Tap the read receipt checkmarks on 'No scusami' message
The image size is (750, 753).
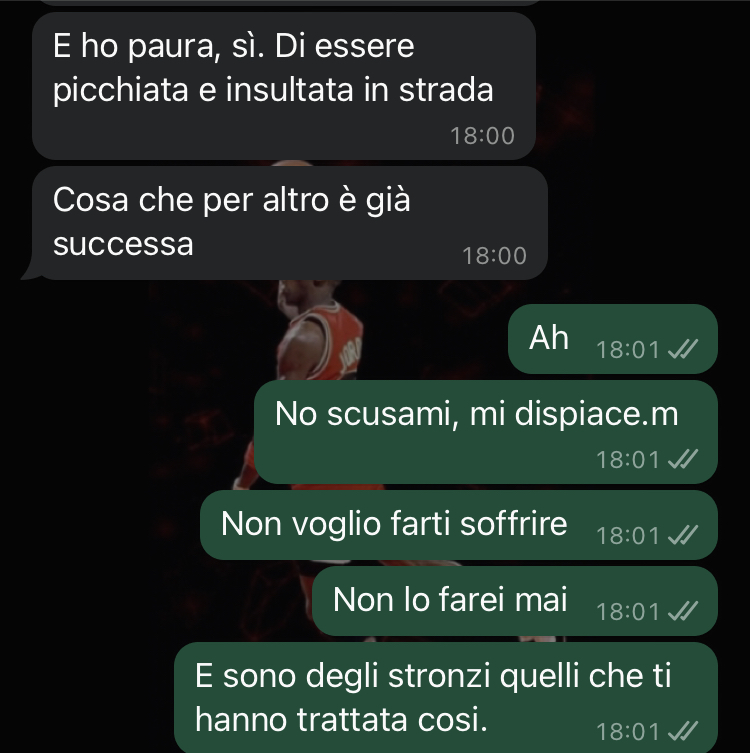(x=683, y=459)
